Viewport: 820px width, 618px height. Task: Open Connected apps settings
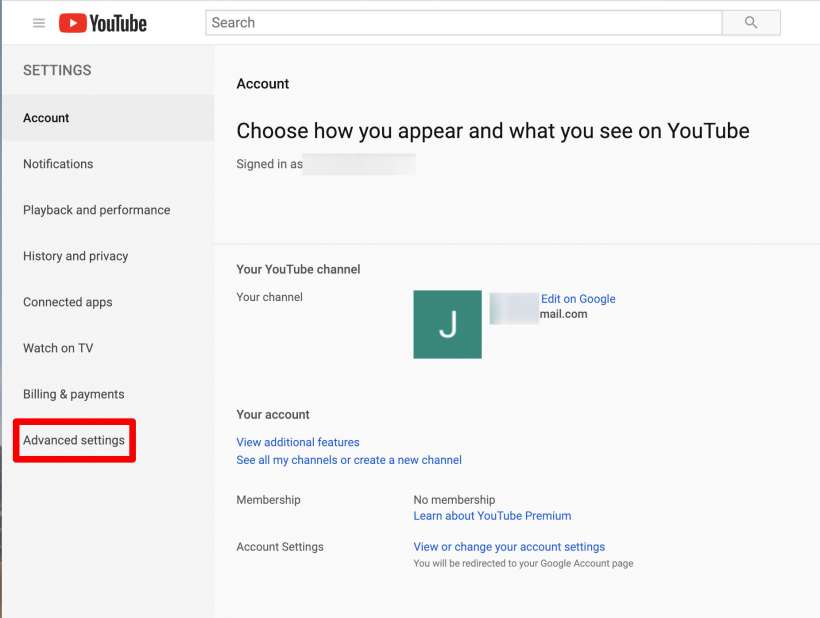[x=68, y=302]
